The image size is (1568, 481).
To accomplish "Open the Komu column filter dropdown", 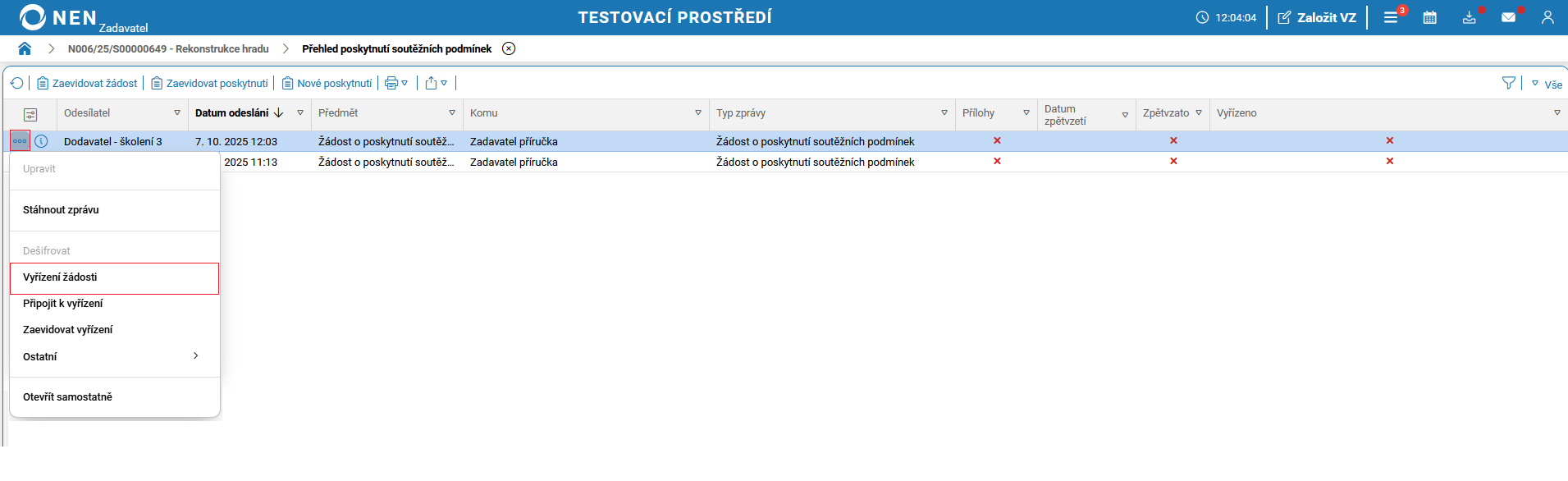I will click(698, 113).
